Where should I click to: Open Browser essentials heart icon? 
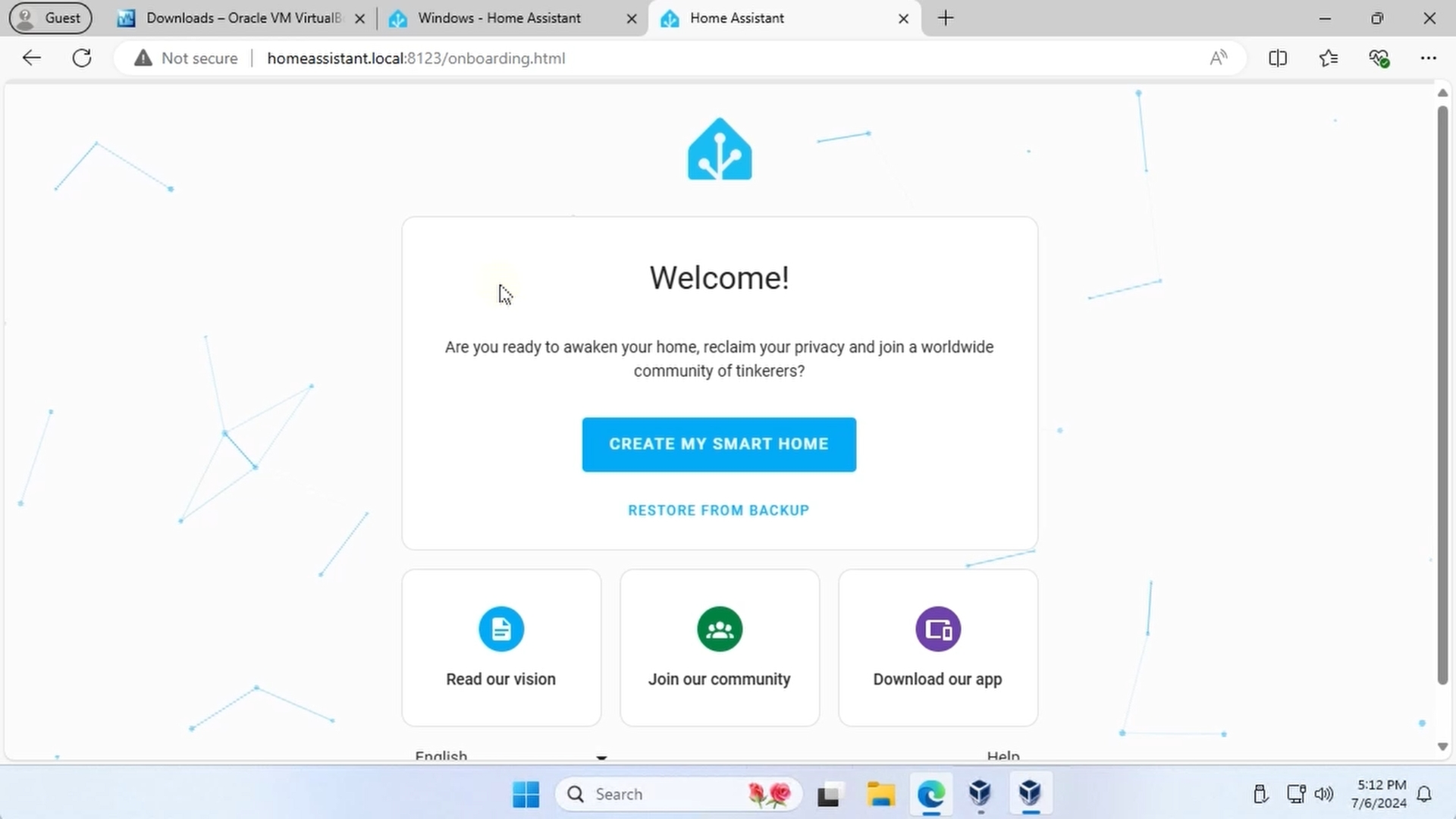pos(1379,58)
